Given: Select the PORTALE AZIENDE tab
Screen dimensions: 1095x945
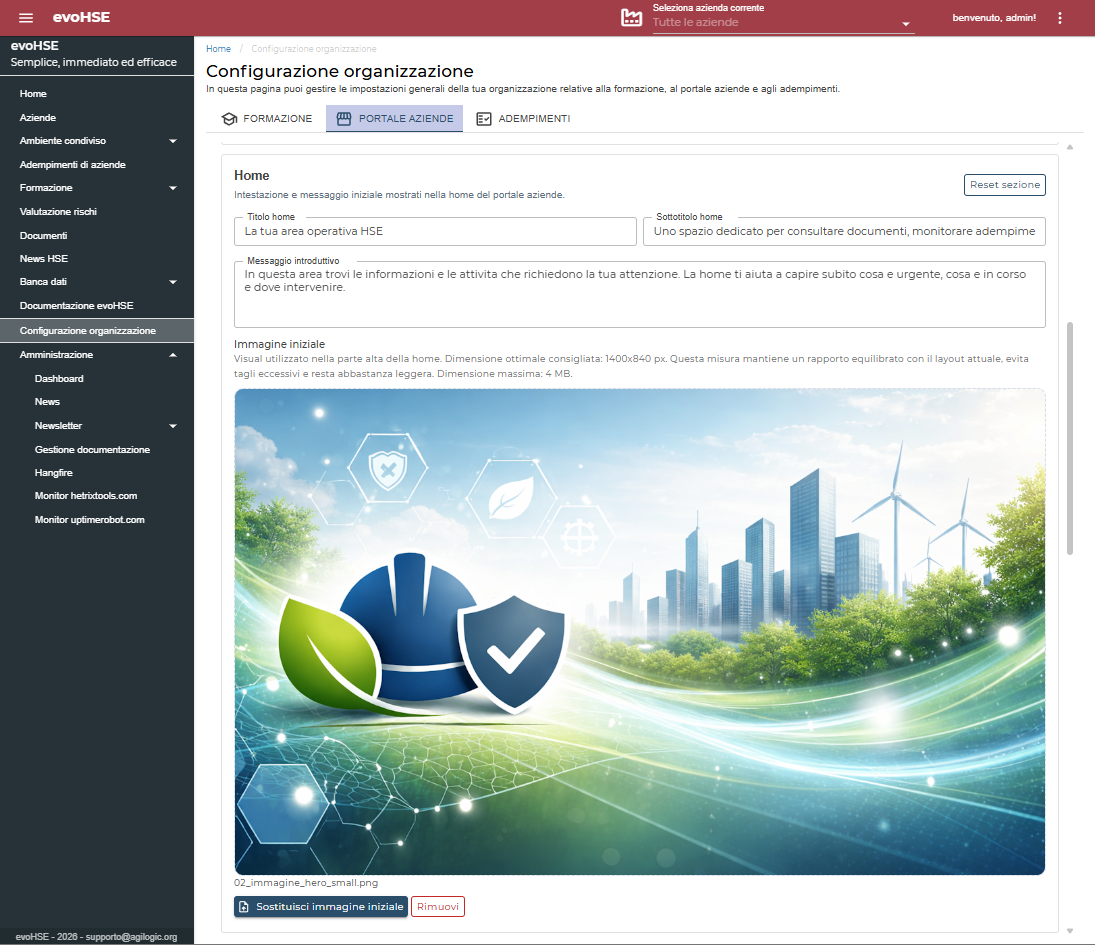Looking at the screenshot, I should coord(395,119).
